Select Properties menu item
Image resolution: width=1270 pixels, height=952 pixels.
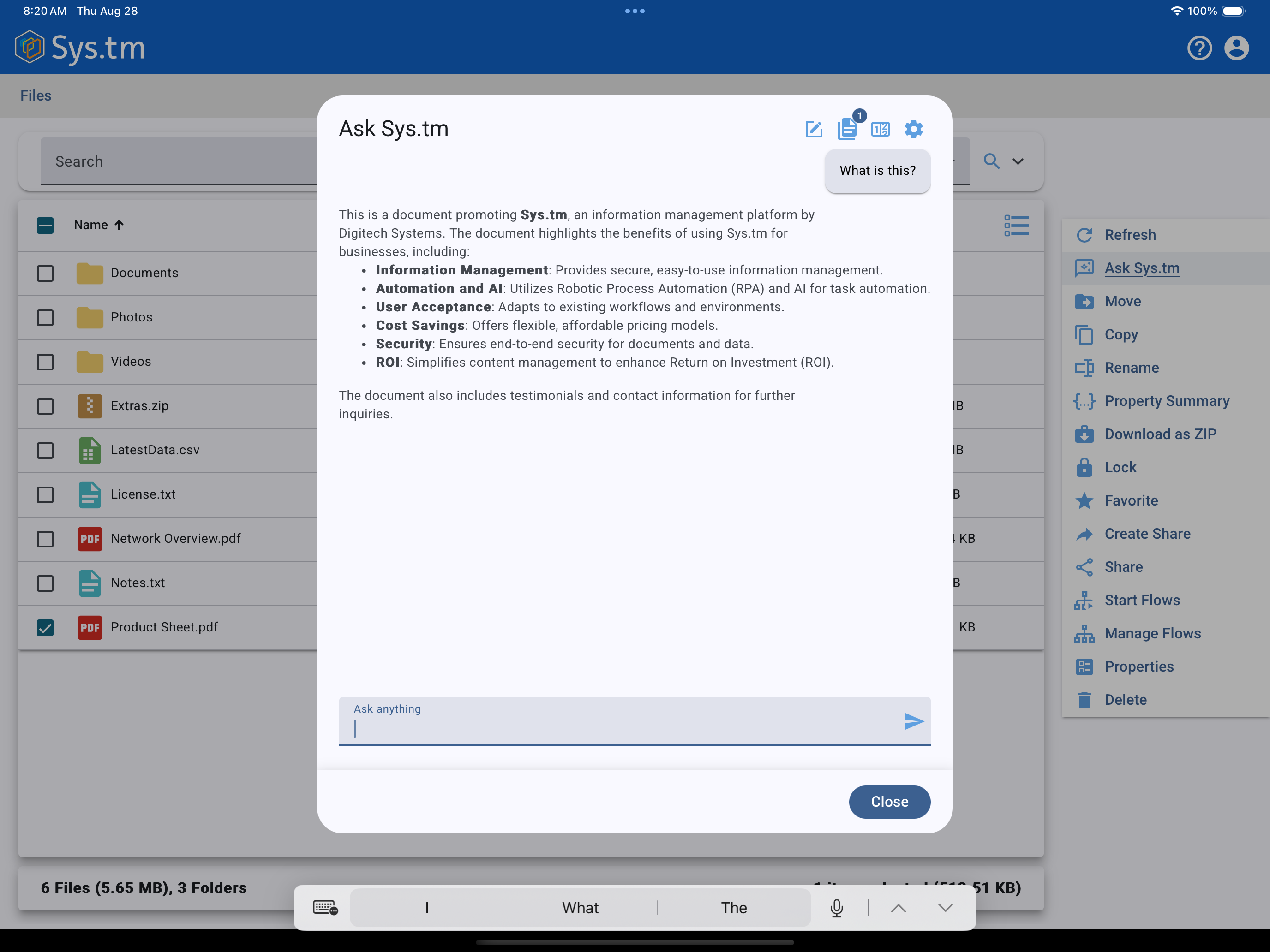tap(1166, 667)
